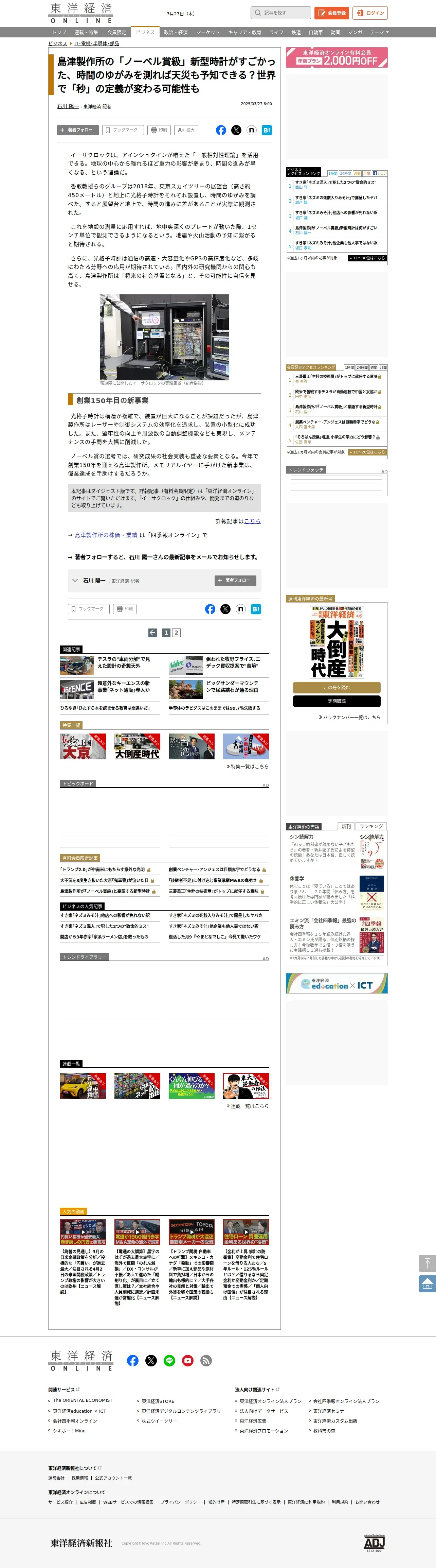Screen dimensions: 436x1568
Task: Click 11〜30位はこちら ranking button
Action: 367,257
